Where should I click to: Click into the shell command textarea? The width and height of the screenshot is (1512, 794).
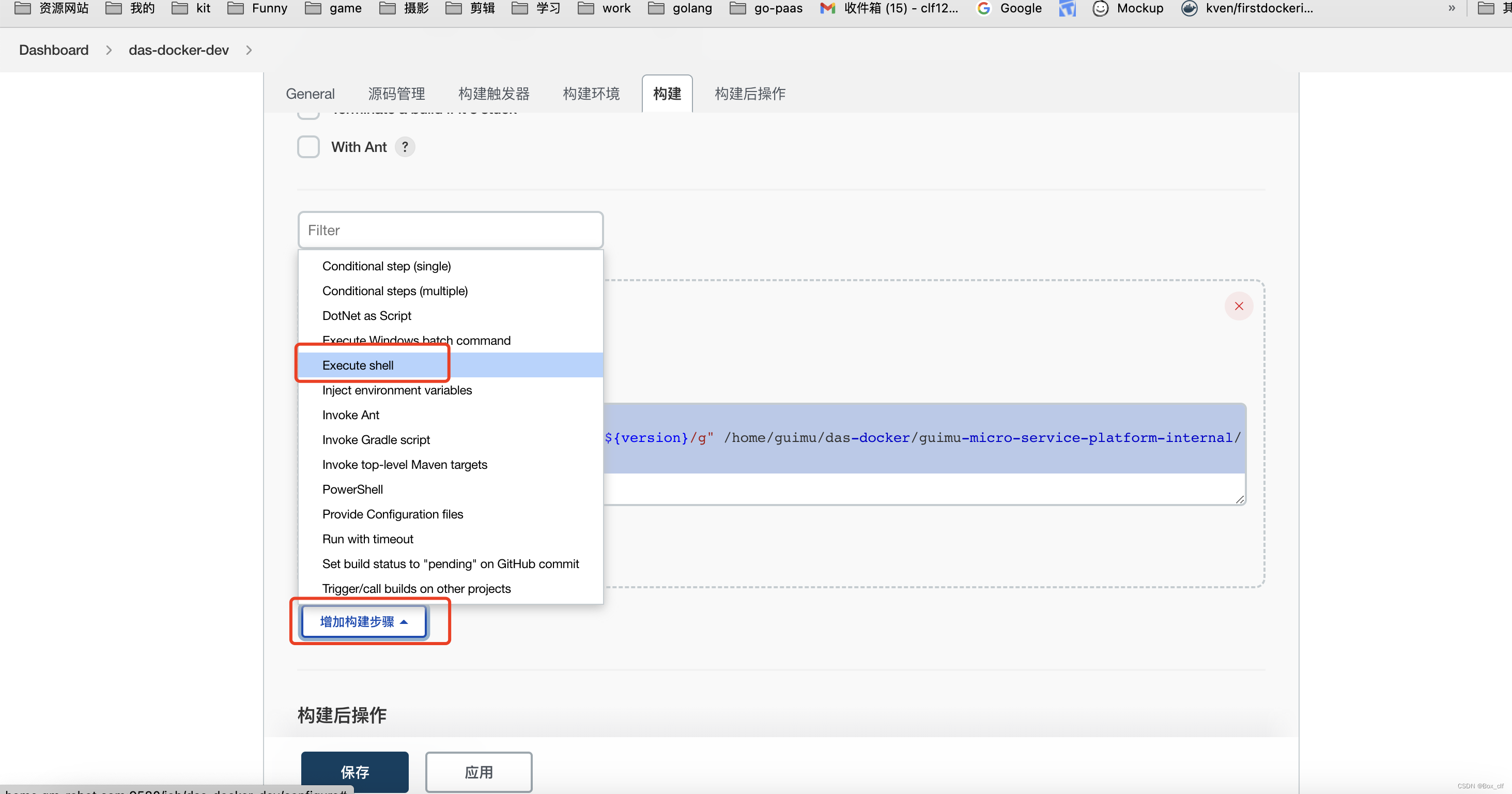click(x=924, y=453)
